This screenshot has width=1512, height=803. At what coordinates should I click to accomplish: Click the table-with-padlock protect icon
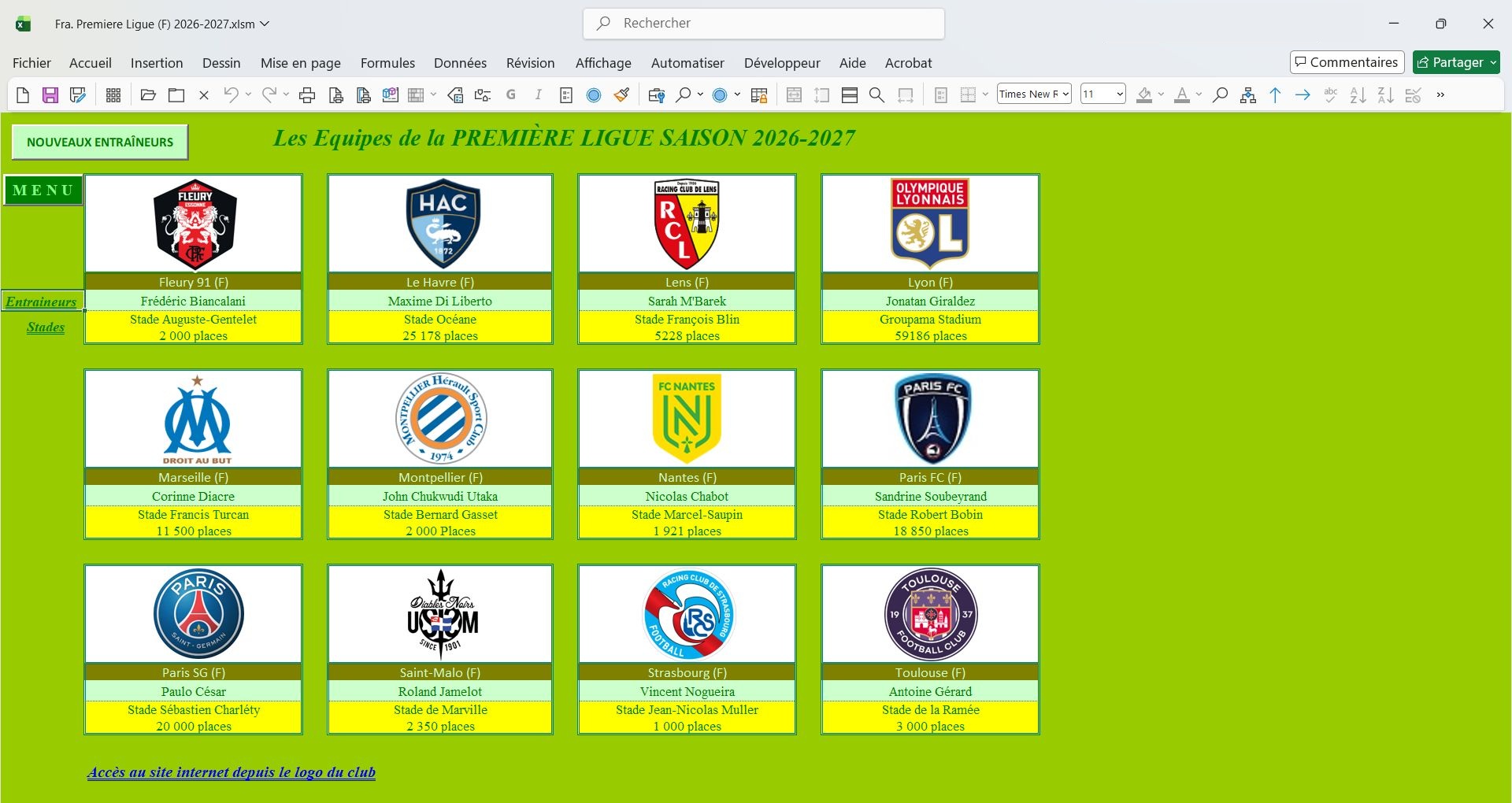(x=759, y=95)
